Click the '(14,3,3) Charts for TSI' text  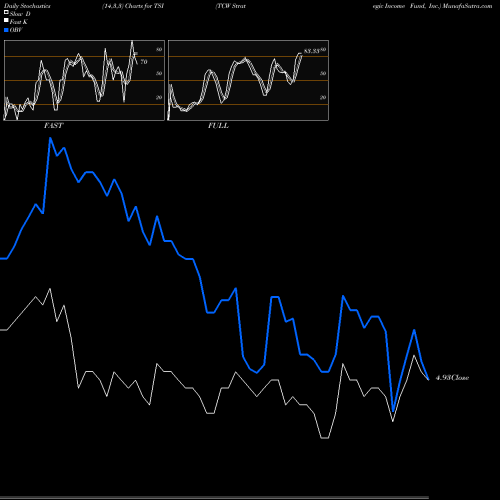pos(133,6)
